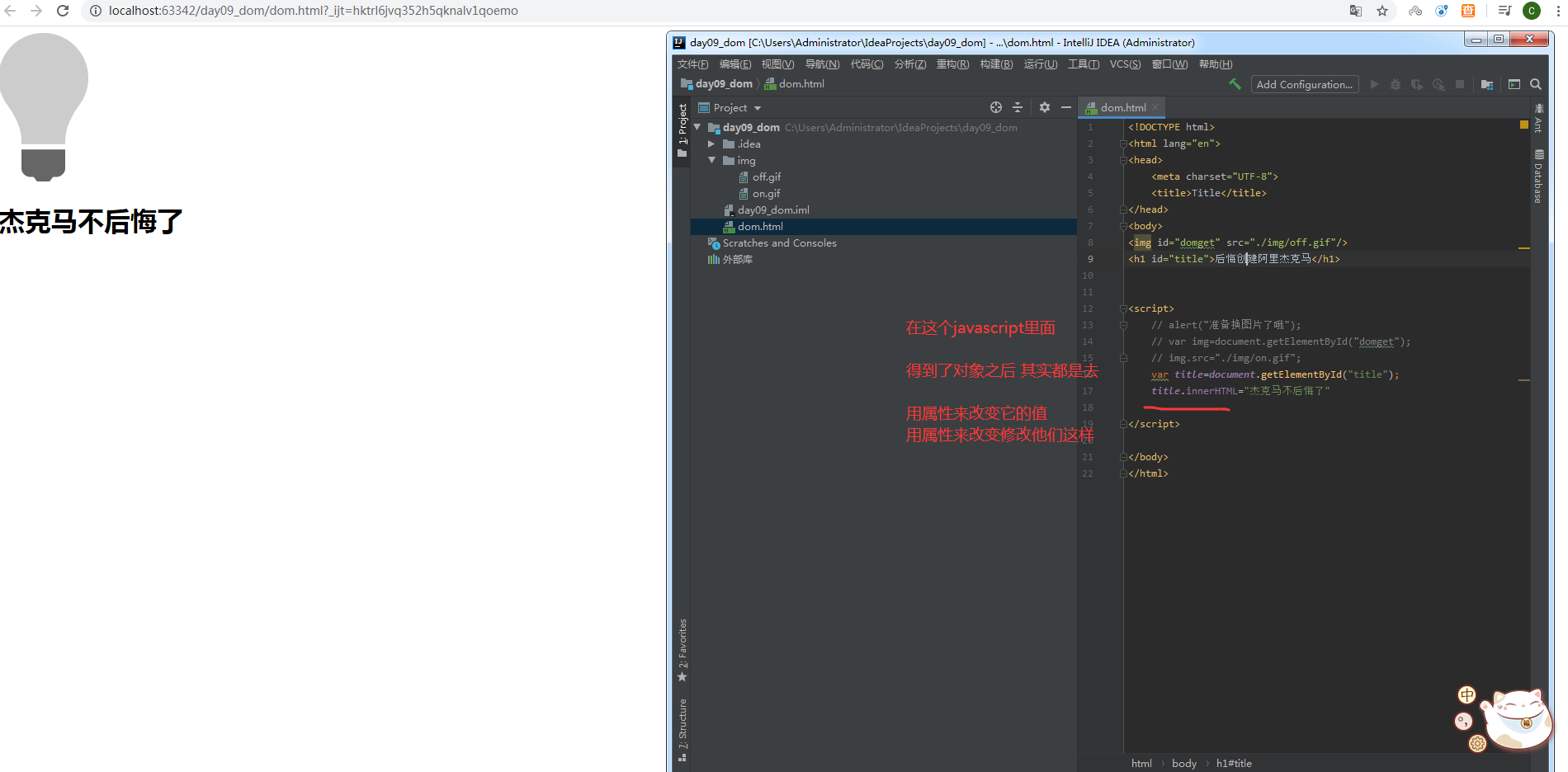Toggle the Ant tool window tab
The image size is (1568, 772).
[x=1538, y=118]
